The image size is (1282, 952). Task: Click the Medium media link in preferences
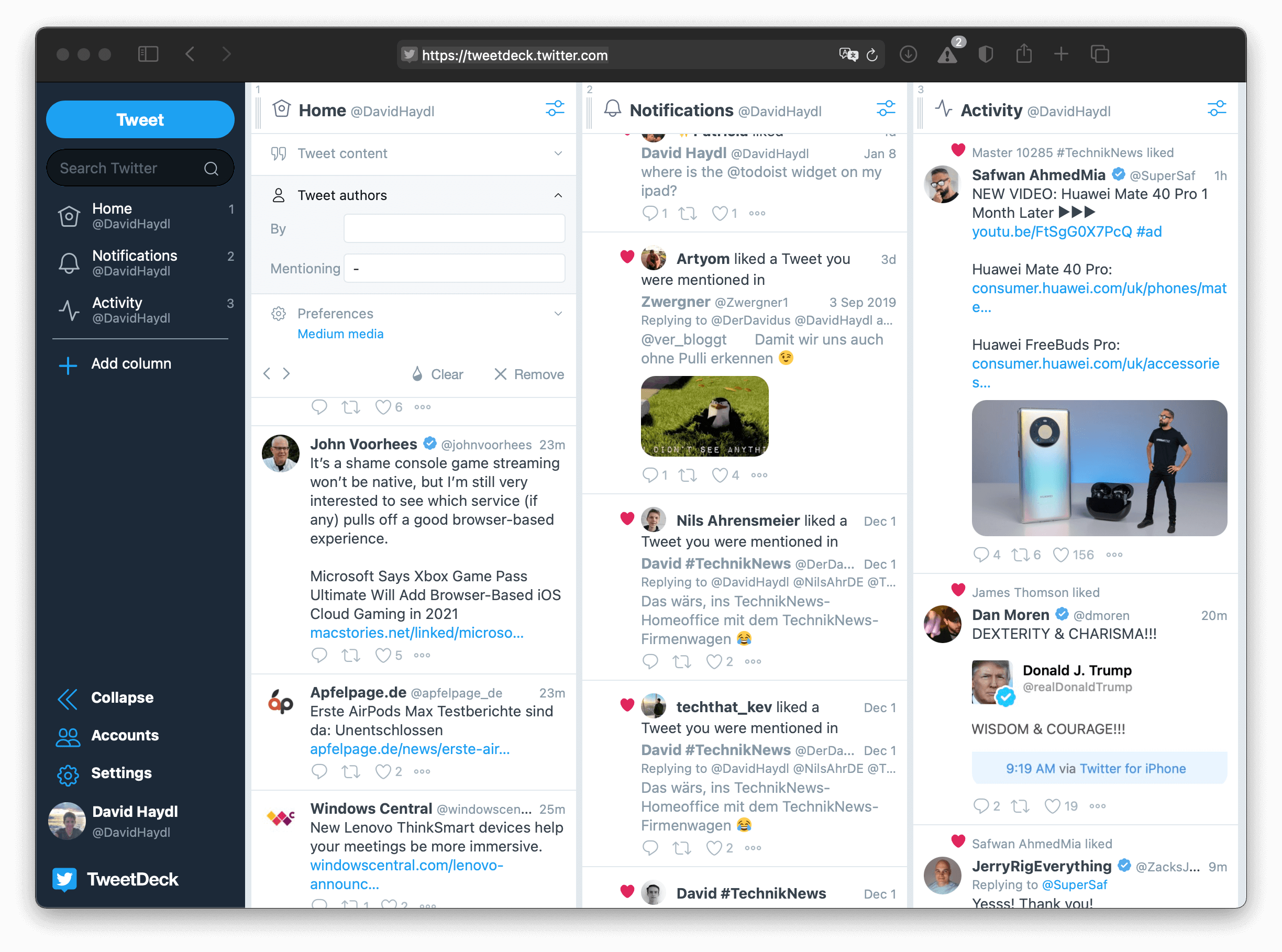point(341,333)
